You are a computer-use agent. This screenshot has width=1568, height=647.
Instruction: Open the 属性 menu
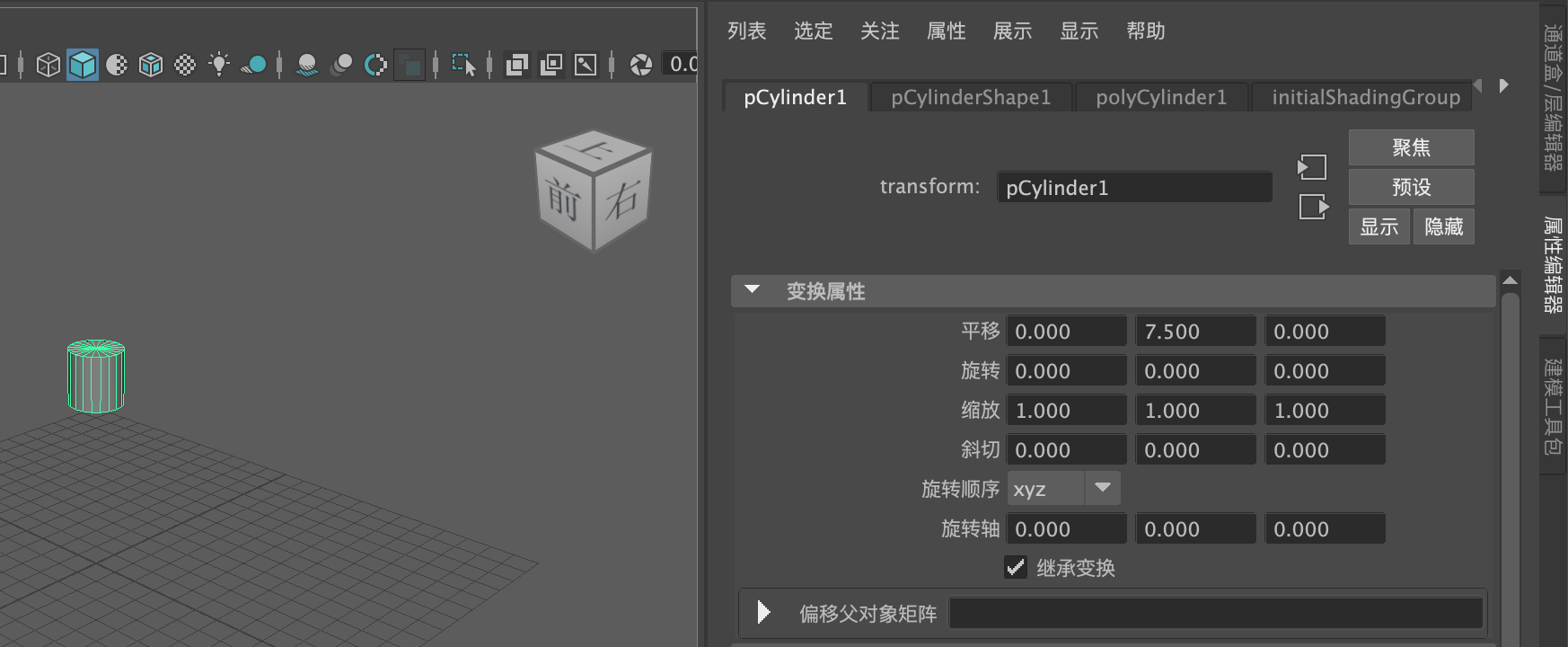[946, 31]
